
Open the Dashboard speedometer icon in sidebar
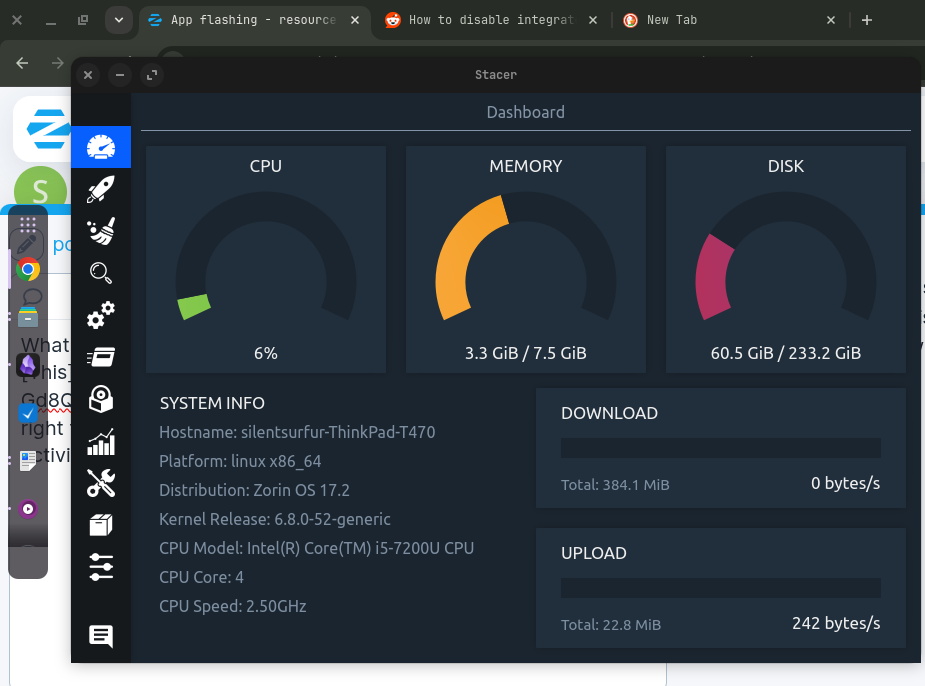(x=101, y=147)
